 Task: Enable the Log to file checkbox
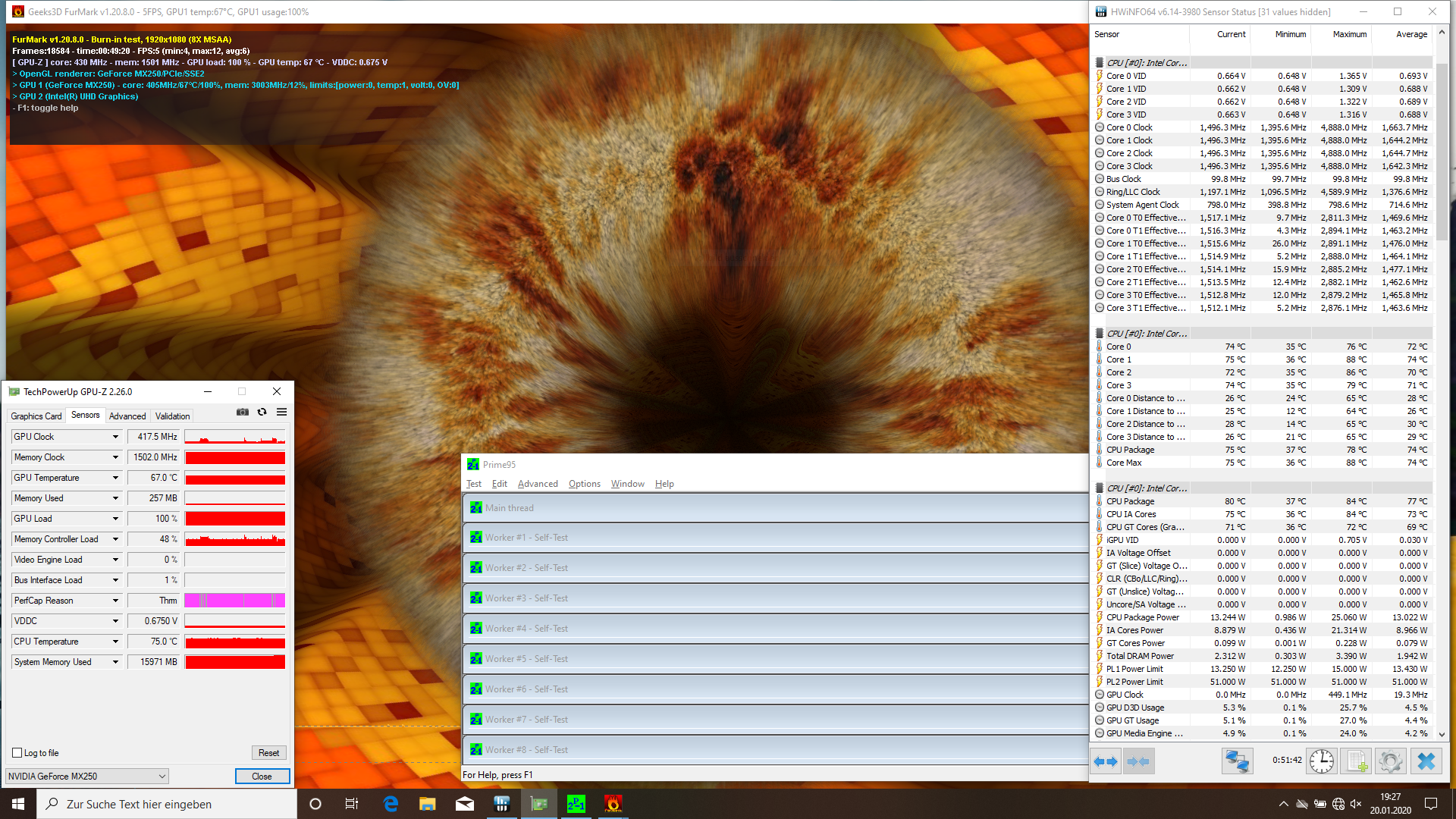[17, 753]
